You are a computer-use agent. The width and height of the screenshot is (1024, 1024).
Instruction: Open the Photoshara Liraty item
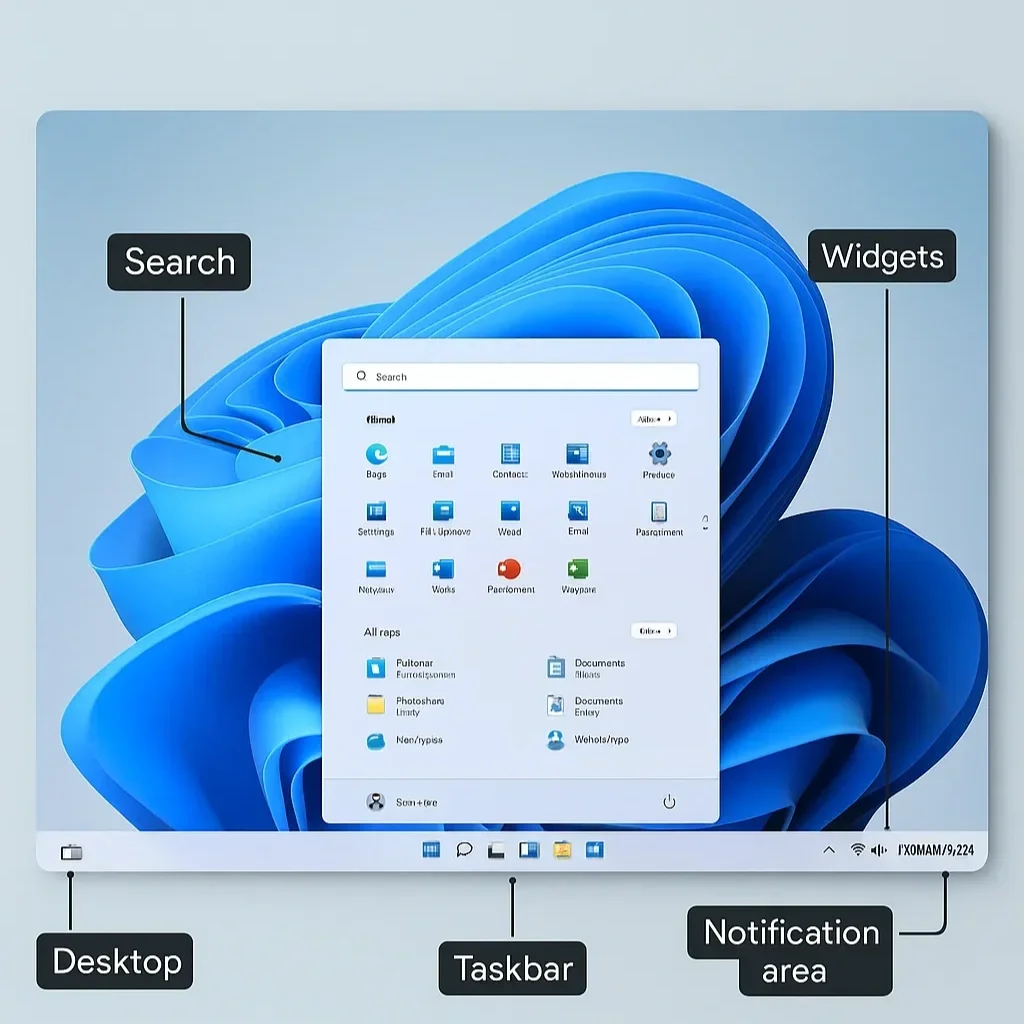[x=406, y=706]
